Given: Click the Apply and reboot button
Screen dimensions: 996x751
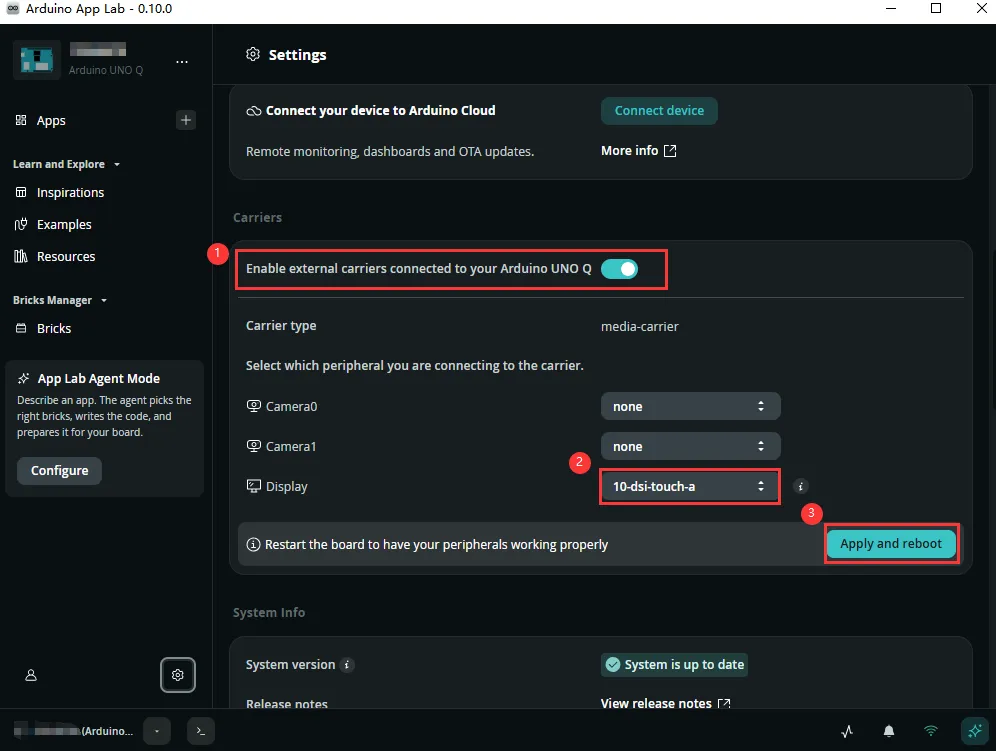Looking at the screenshot, I should tap(891, 544).
